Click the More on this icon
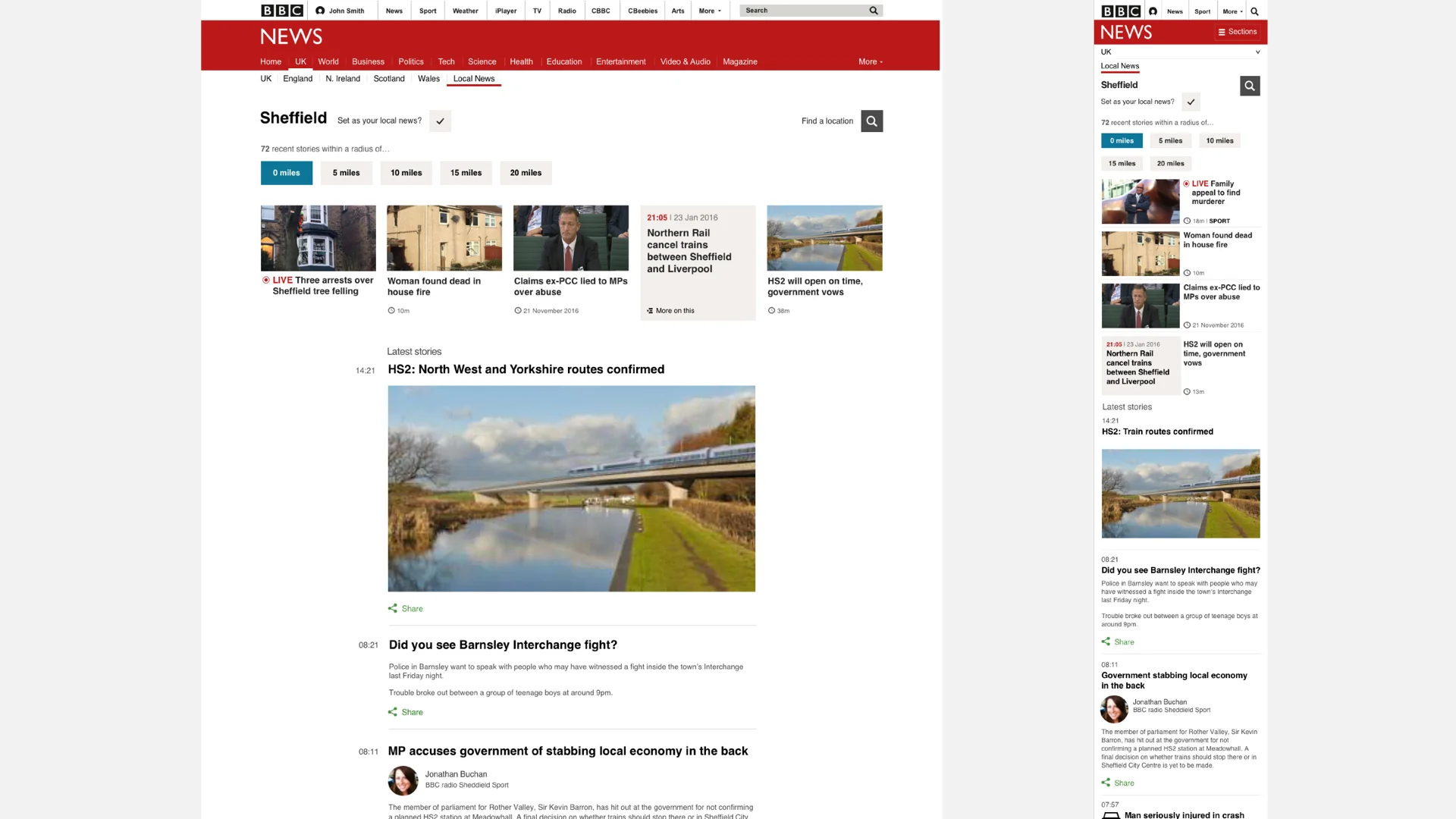Viewport: 1456px width, 819px height. tap(650, 311)
